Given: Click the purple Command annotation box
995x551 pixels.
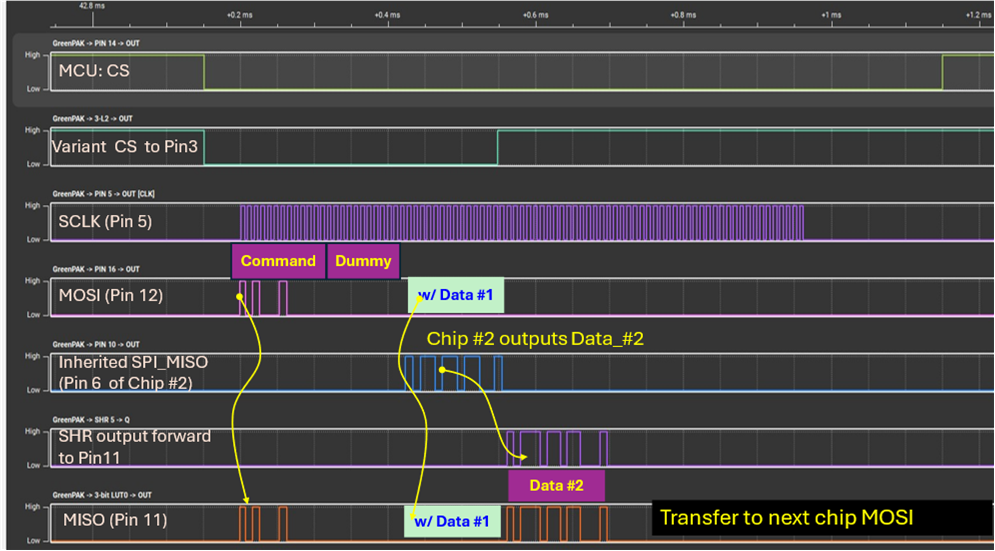Looking at the screenshot, I should pyautogui.click(x=278, y=261).
